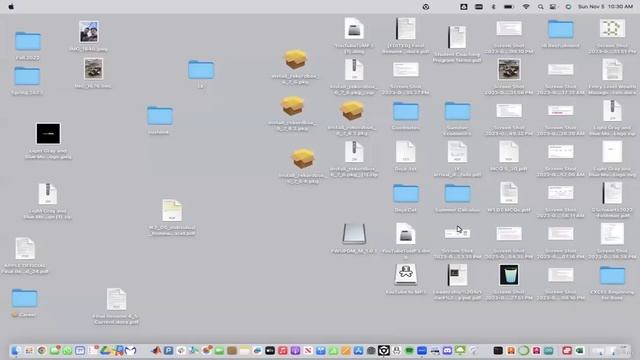Launch MATLAB from the Dock
This screenshot has width=640, height=360.
click(156, 351)
